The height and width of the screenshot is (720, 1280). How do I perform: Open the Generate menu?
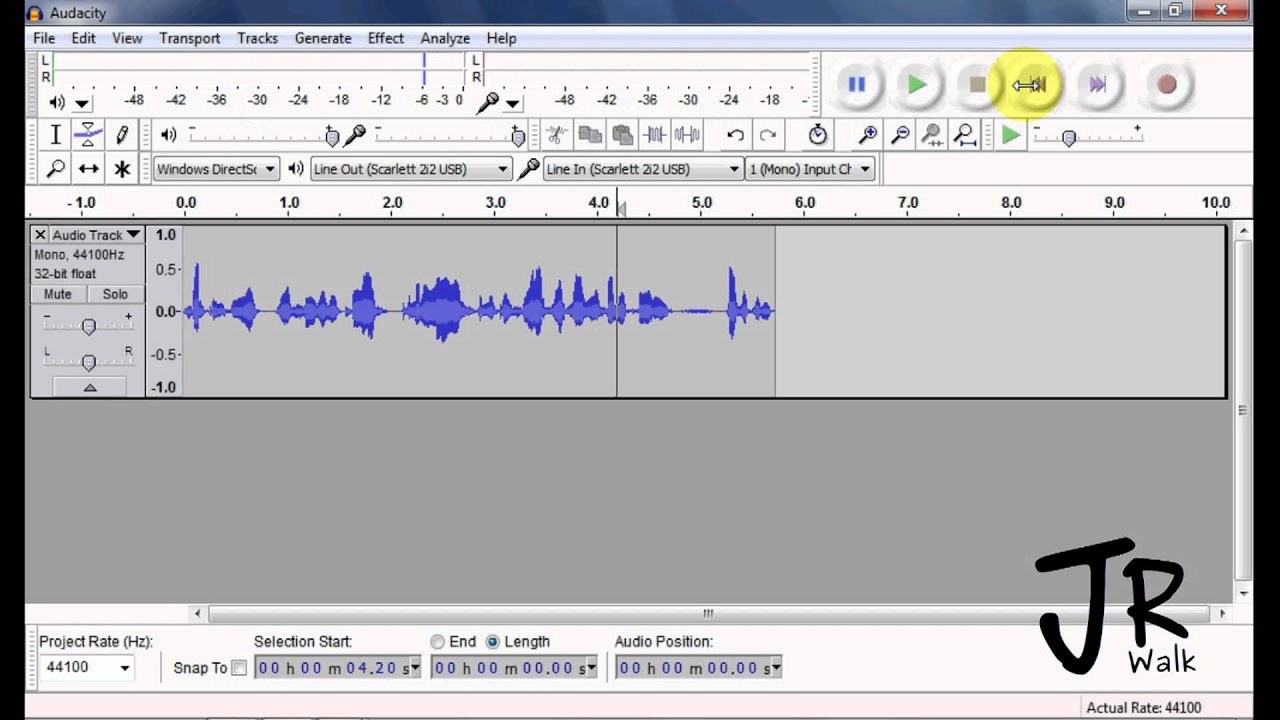(323, 38)
